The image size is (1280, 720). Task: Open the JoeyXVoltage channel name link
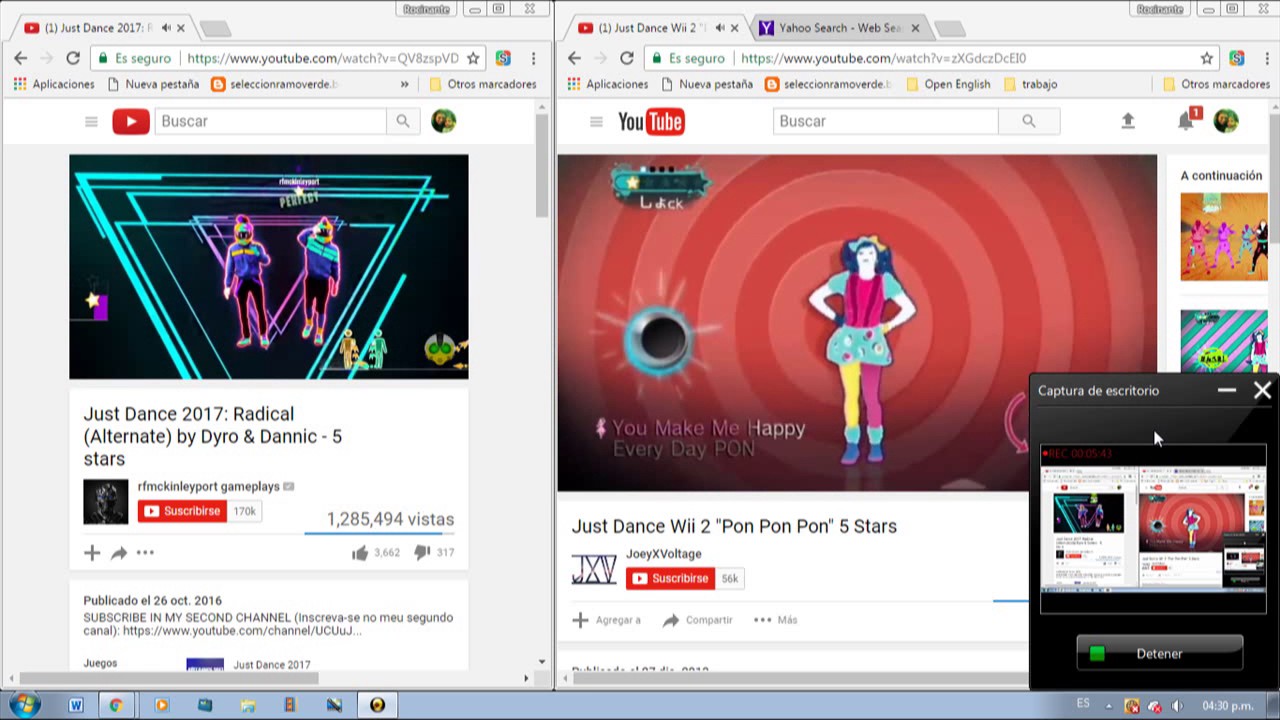click(x=664, y=553)
